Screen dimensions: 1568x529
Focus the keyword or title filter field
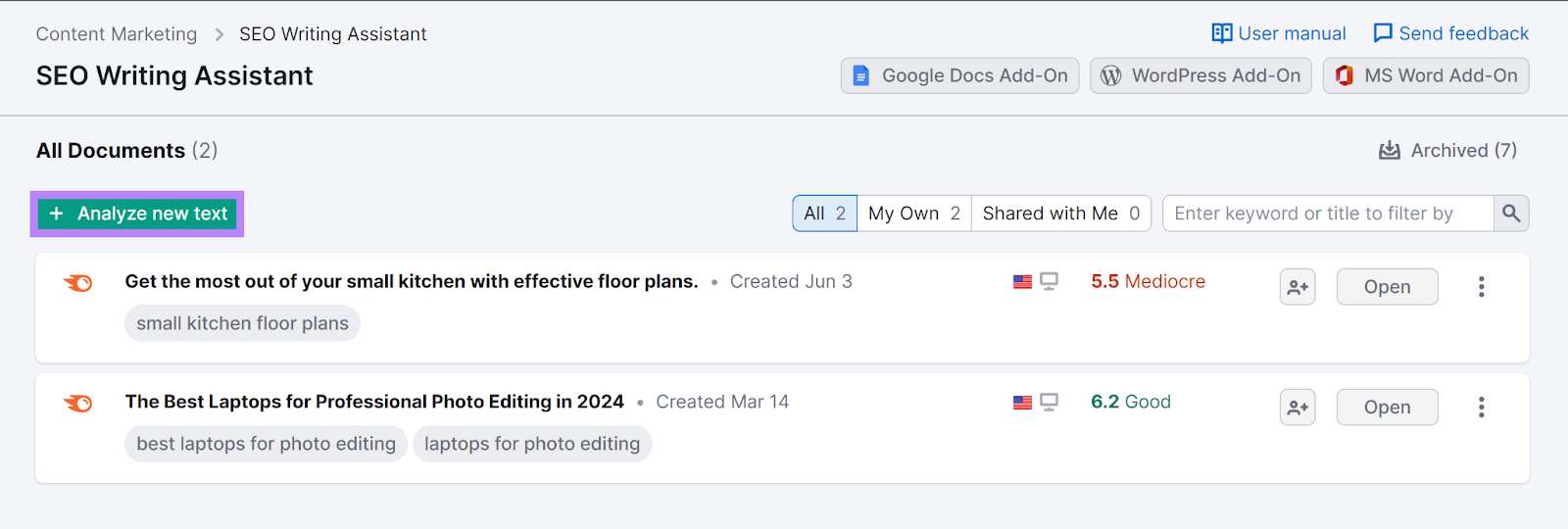coord(1328,214)
